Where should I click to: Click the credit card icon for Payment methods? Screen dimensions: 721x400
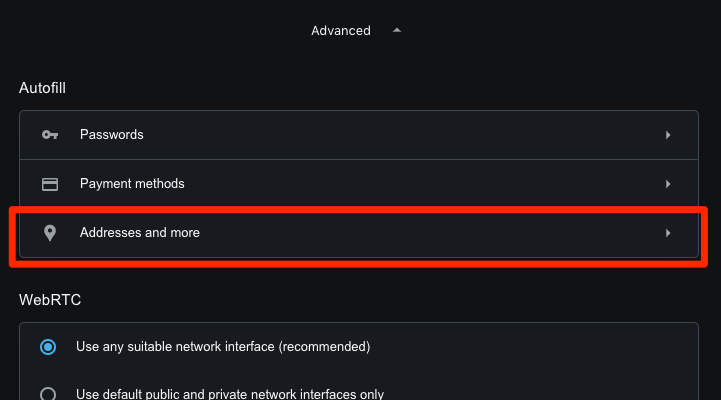(x=49, y=184)
